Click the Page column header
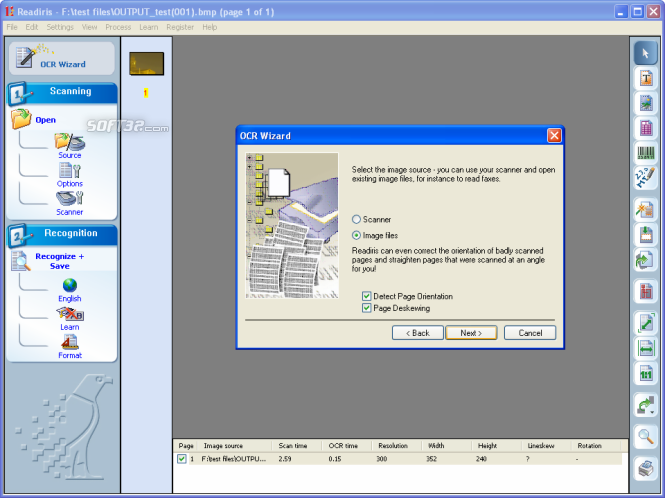The height and width of the screenshot is (498, 665). coord(186,446)
